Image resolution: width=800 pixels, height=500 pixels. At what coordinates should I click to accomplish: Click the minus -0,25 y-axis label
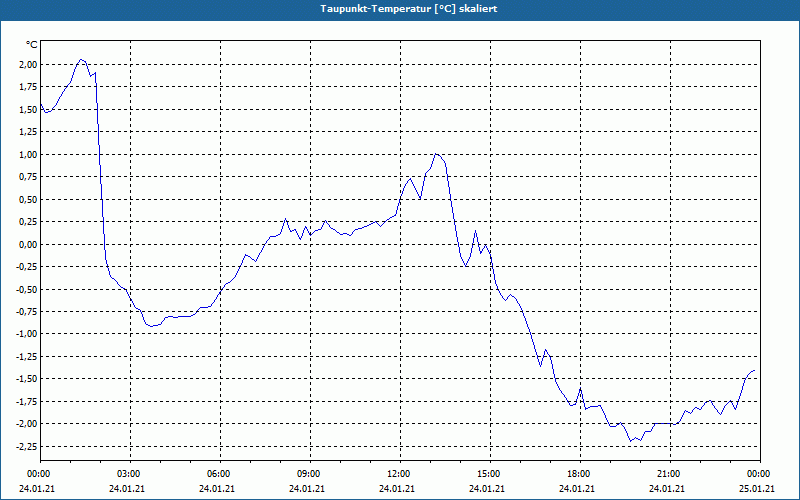click(x=27, y=266)
